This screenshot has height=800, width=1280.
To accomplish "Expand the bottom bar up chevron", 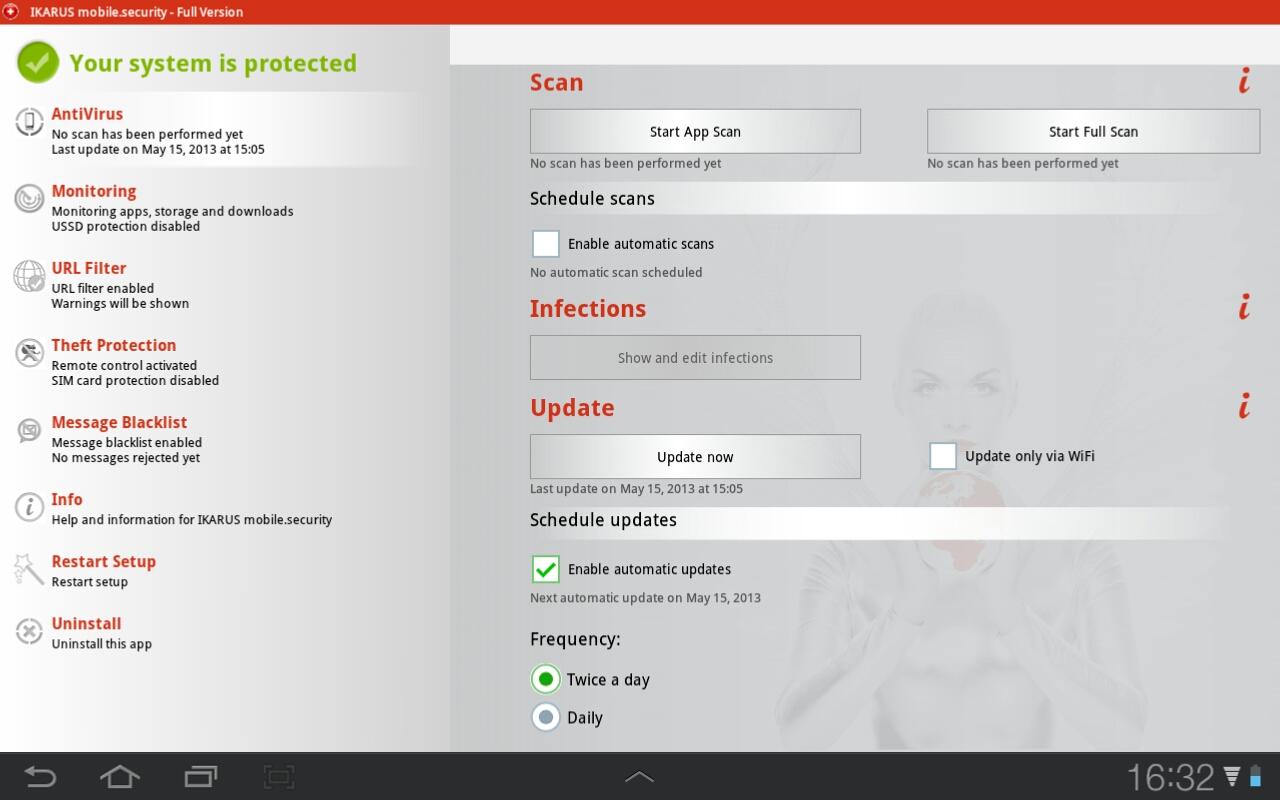I will pos(640,776).
